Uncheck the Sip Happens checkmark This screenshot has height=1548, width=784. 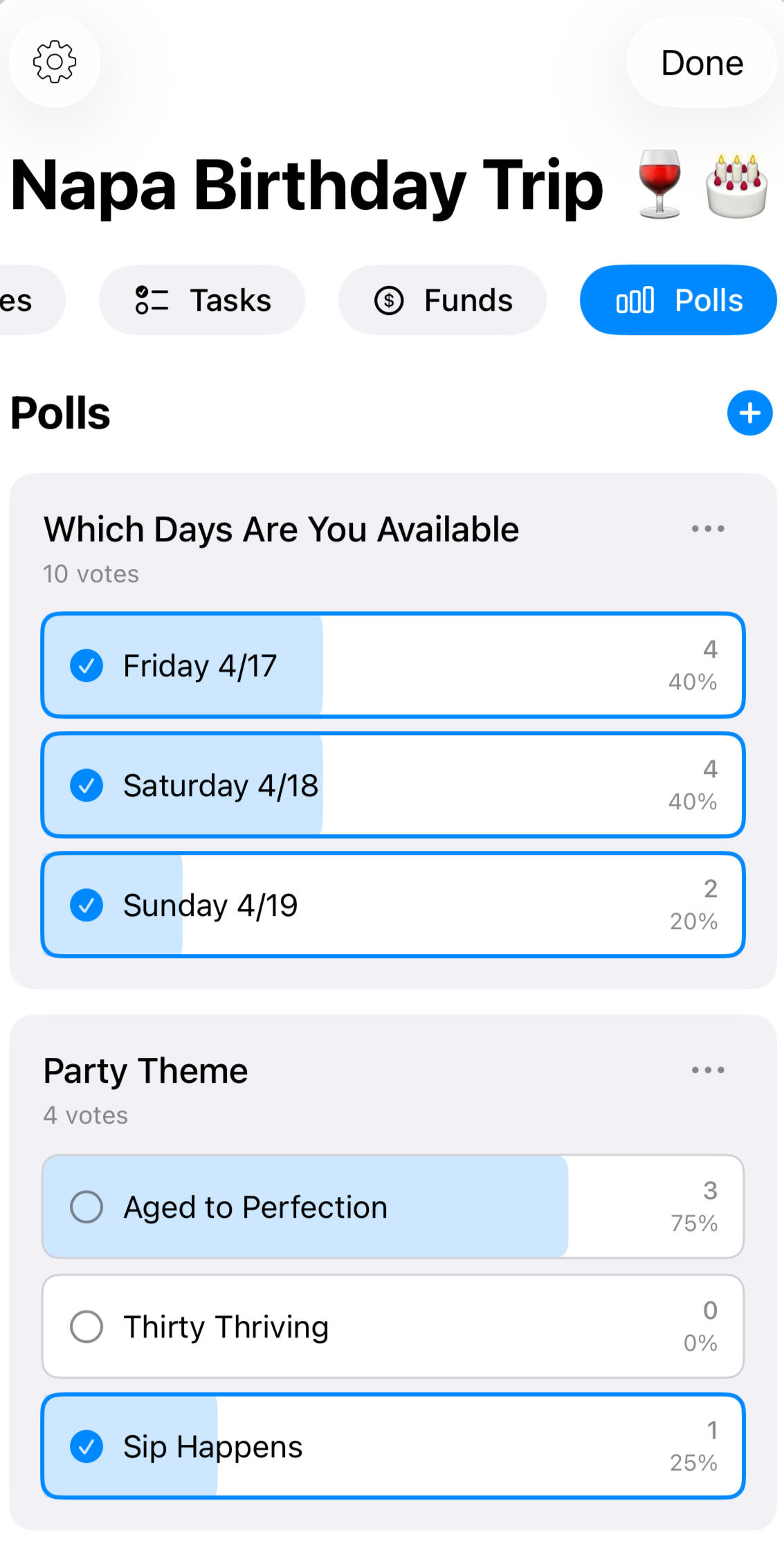point(86,1447)
